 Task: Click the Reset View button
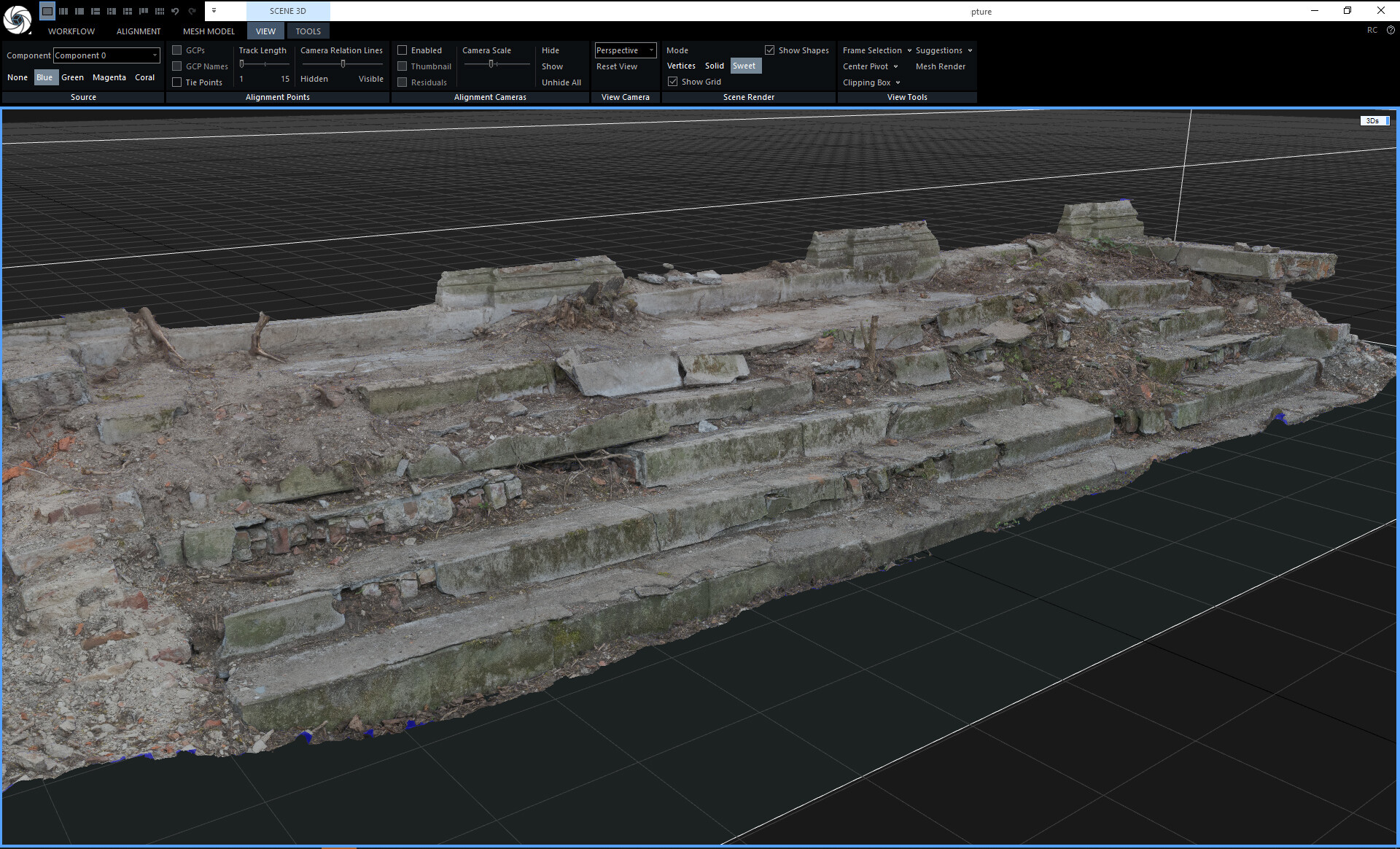[x=616, y=66]
